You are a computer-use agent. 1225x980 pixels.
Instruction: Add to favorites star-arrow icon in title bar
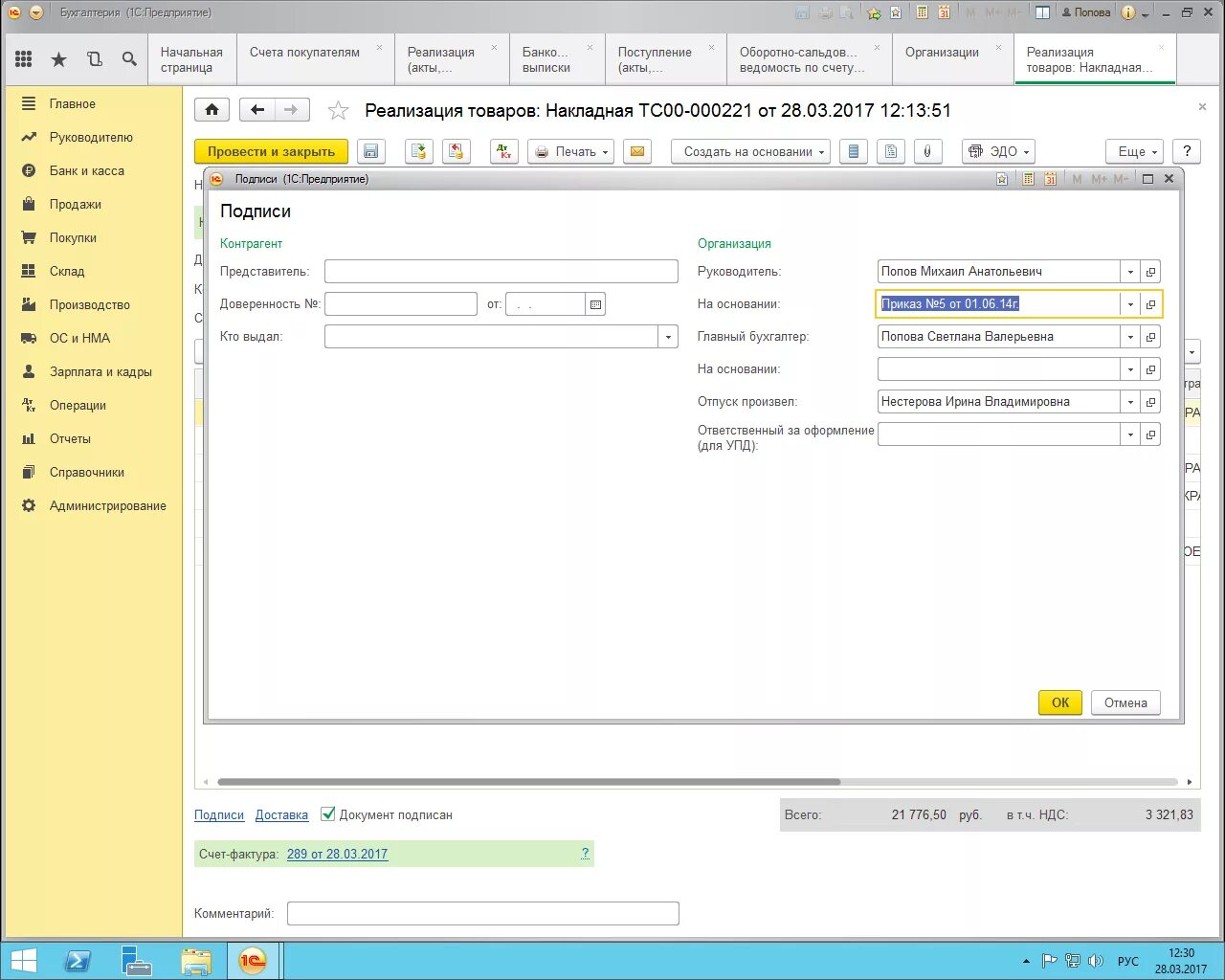[874, 12]
